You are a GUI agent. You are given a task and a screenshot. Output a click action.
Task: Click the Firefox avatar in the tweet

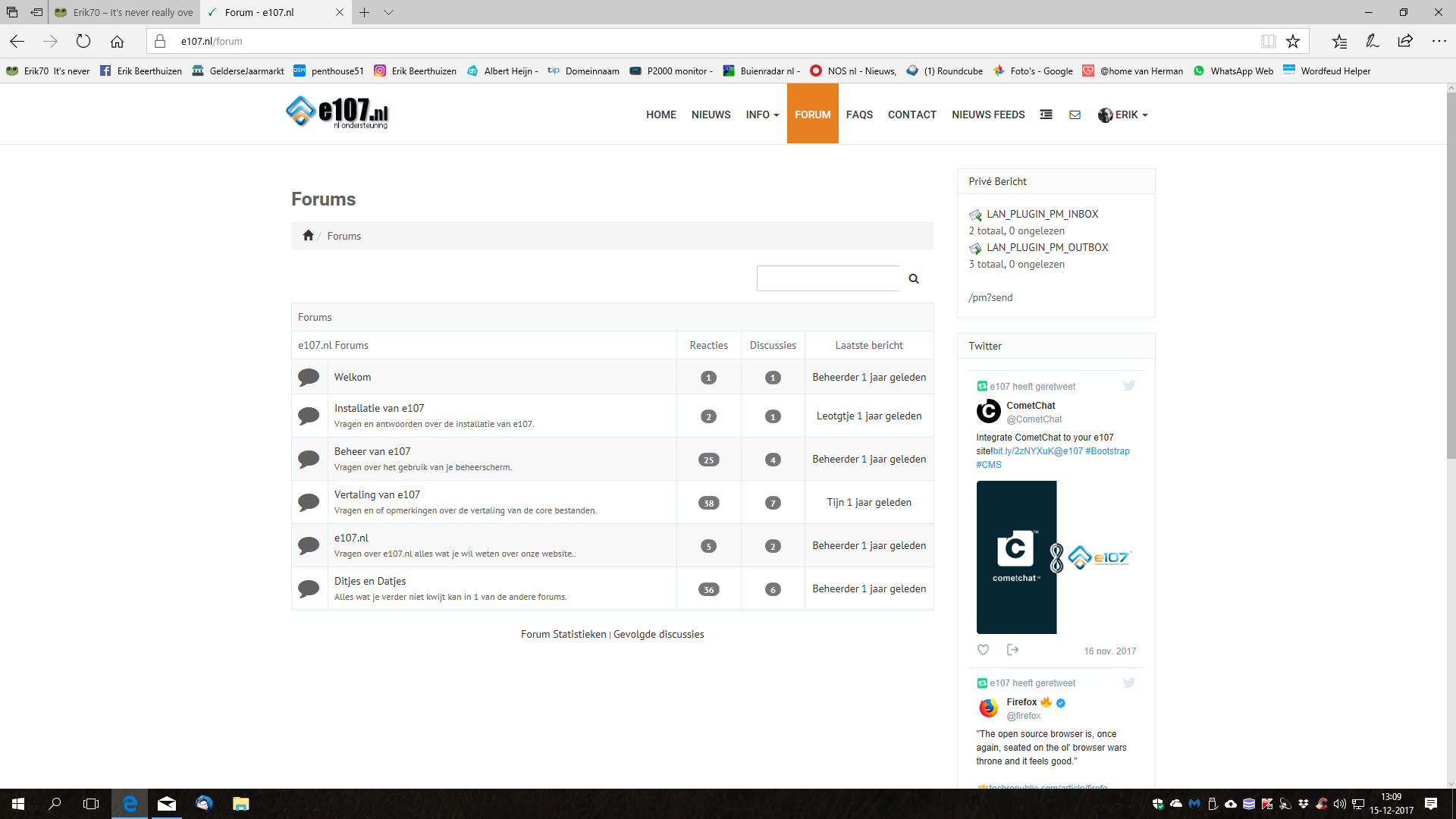[988, 708]
